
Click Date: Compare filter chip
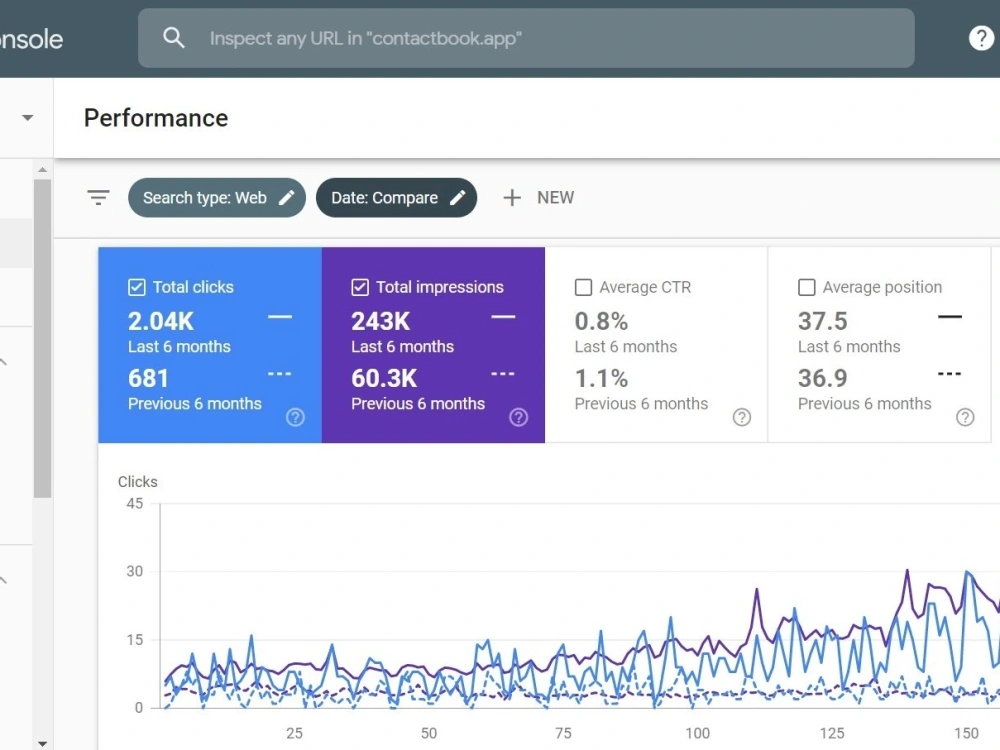[x=397, y=198]
